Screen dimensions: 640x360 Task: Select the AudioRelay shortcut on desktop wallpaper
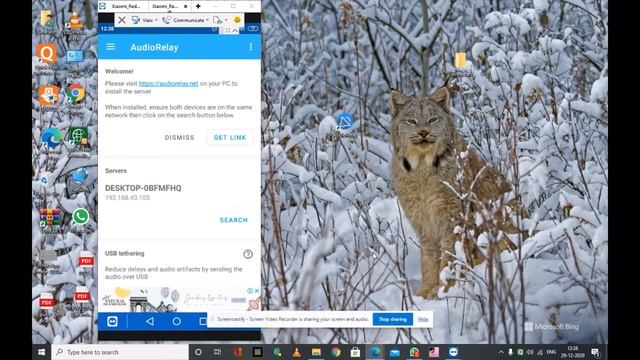point(345,124)
